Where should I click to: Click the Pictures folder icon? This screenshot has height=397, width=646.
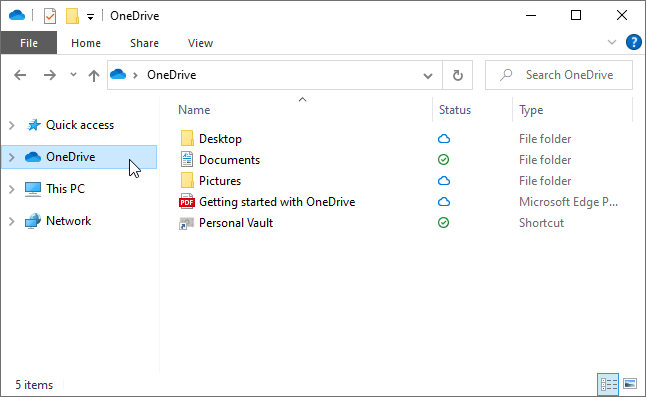[187, 180]
